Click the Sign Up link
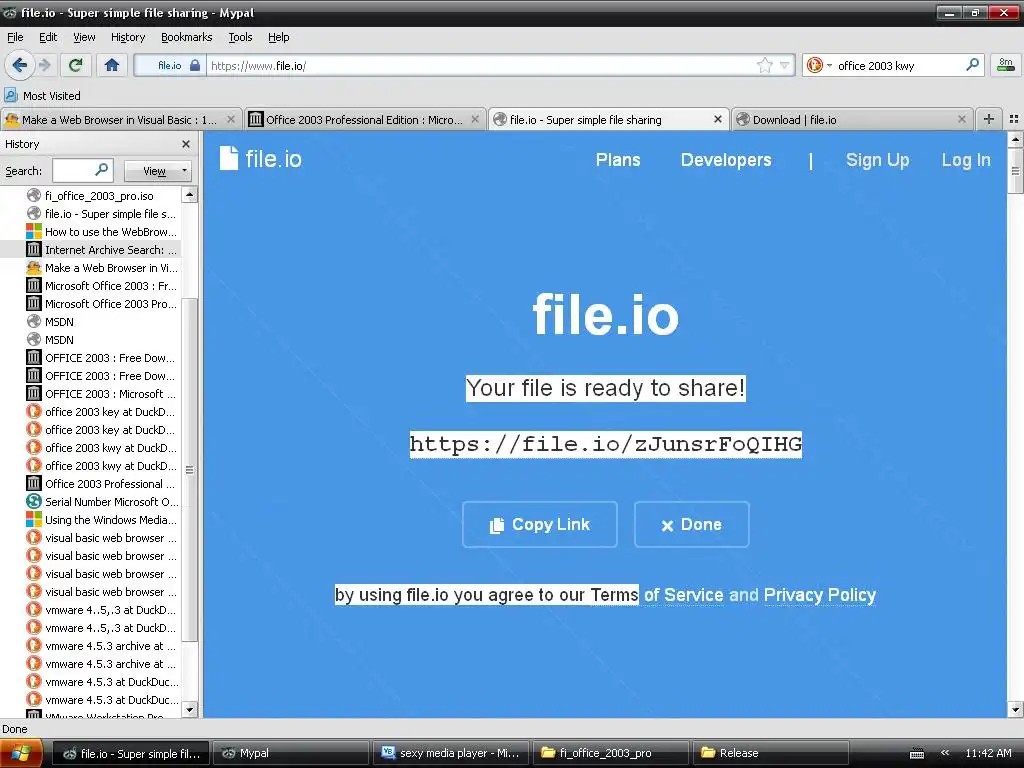1024x768 pixels. (877, 160)
